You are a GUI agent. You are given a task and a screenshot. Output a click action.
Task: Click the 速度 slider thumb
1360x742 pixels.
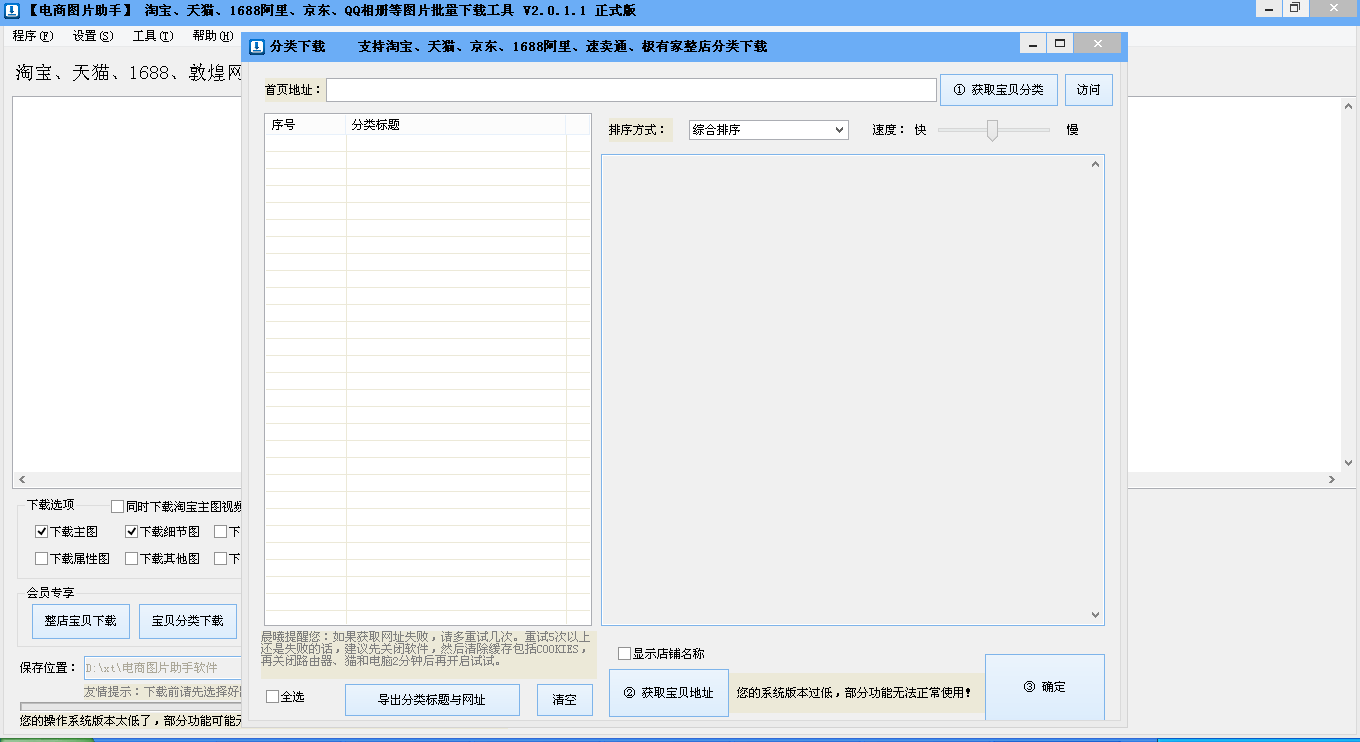992,130
